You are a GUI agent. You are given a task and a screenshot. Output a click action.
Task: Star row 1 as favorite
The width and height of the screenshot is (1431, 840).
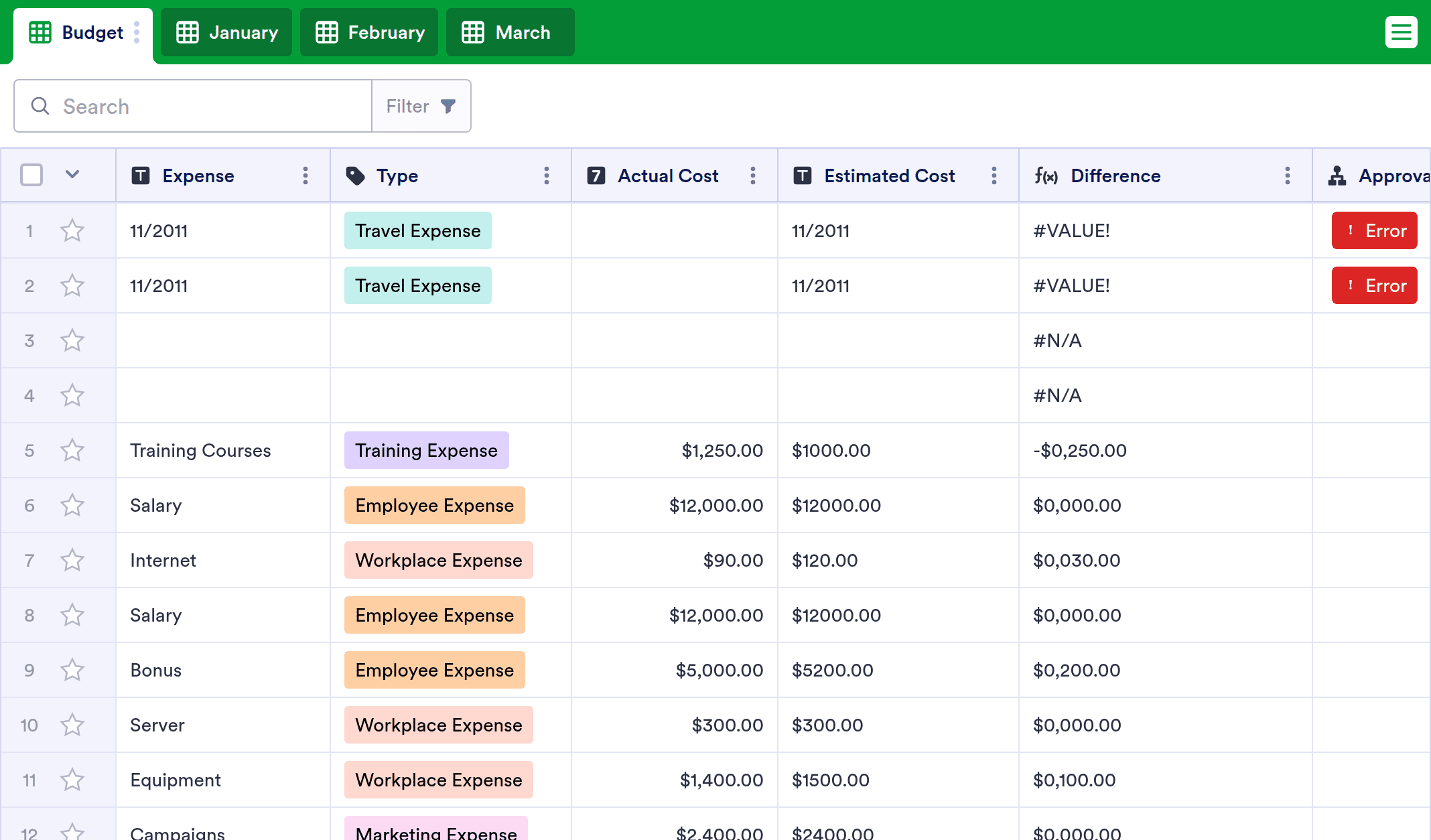[x=72, y=231]
